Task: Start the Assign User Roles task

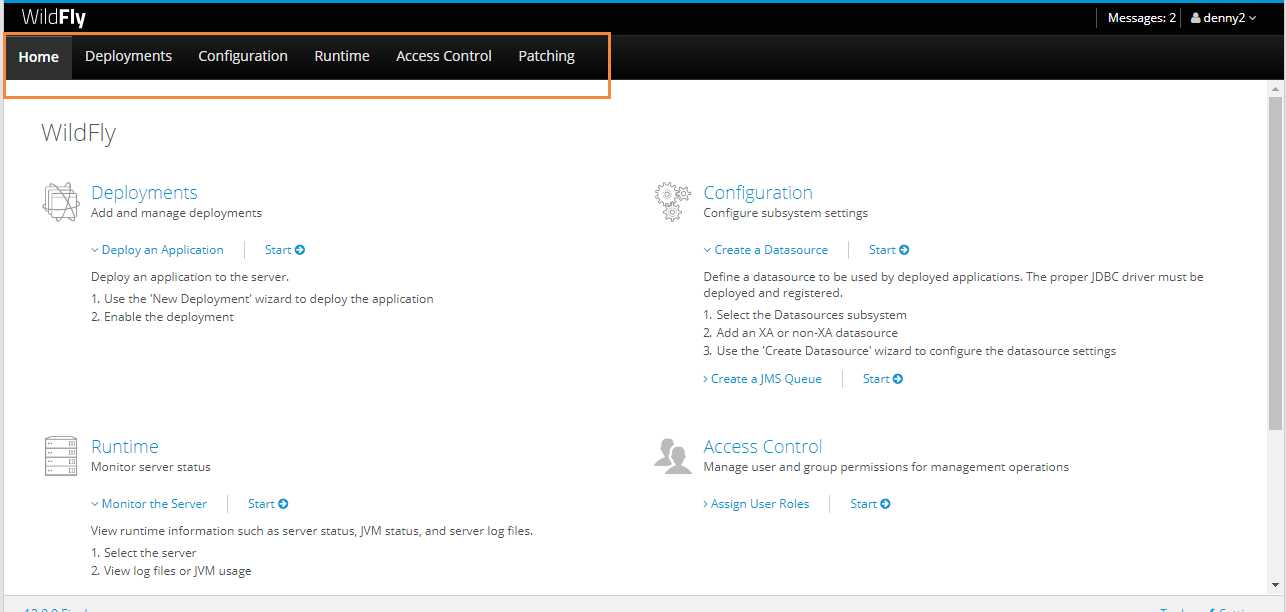Action: click(870, 504)
